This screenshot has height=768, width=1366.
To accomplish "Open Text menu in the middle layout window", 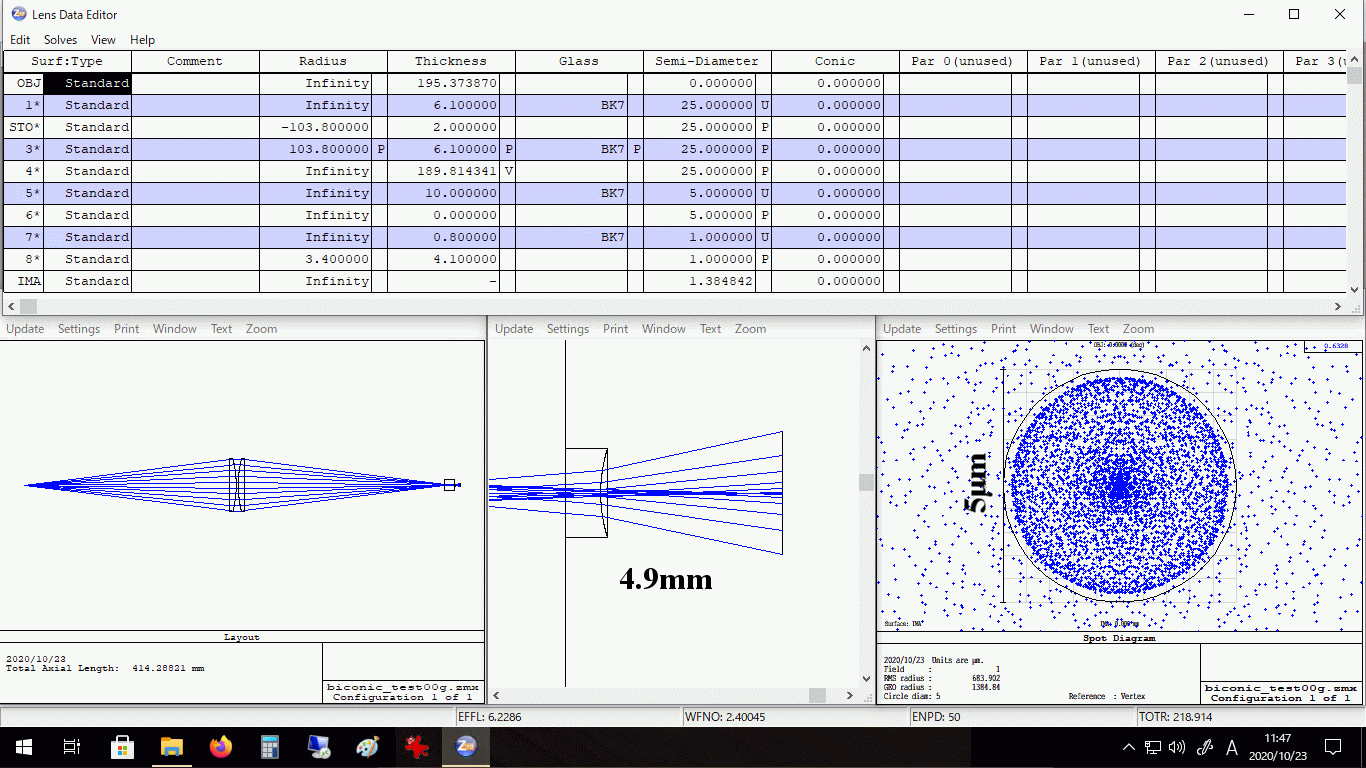I will pyautogui.click(x=710, y=329).
